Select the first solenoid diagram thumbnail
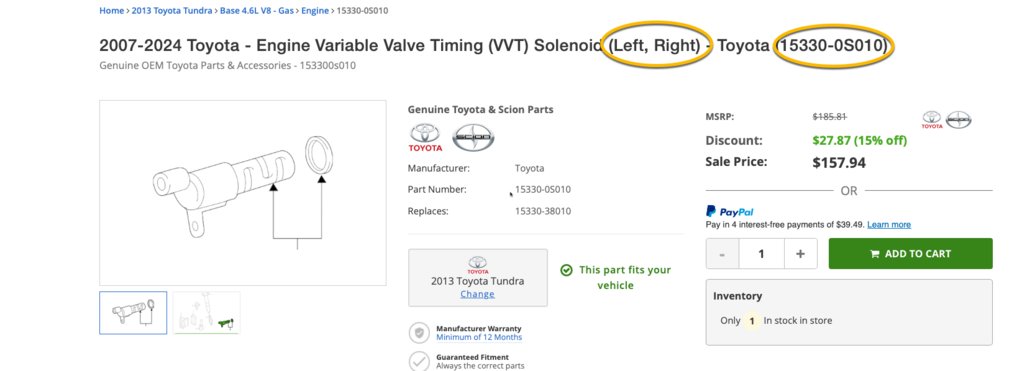1022x371 pixels. [133, 313]
